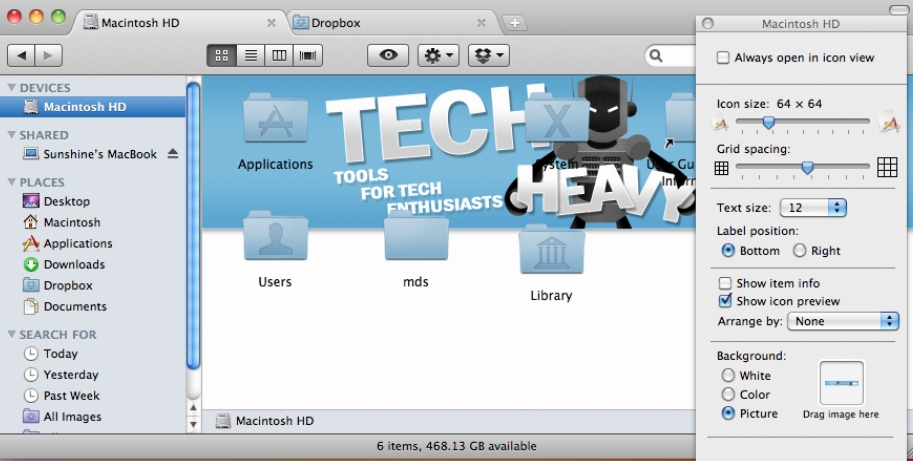913x461 pixels.
Task: Click the background image drop well
Action: click(x=841, y=383)
